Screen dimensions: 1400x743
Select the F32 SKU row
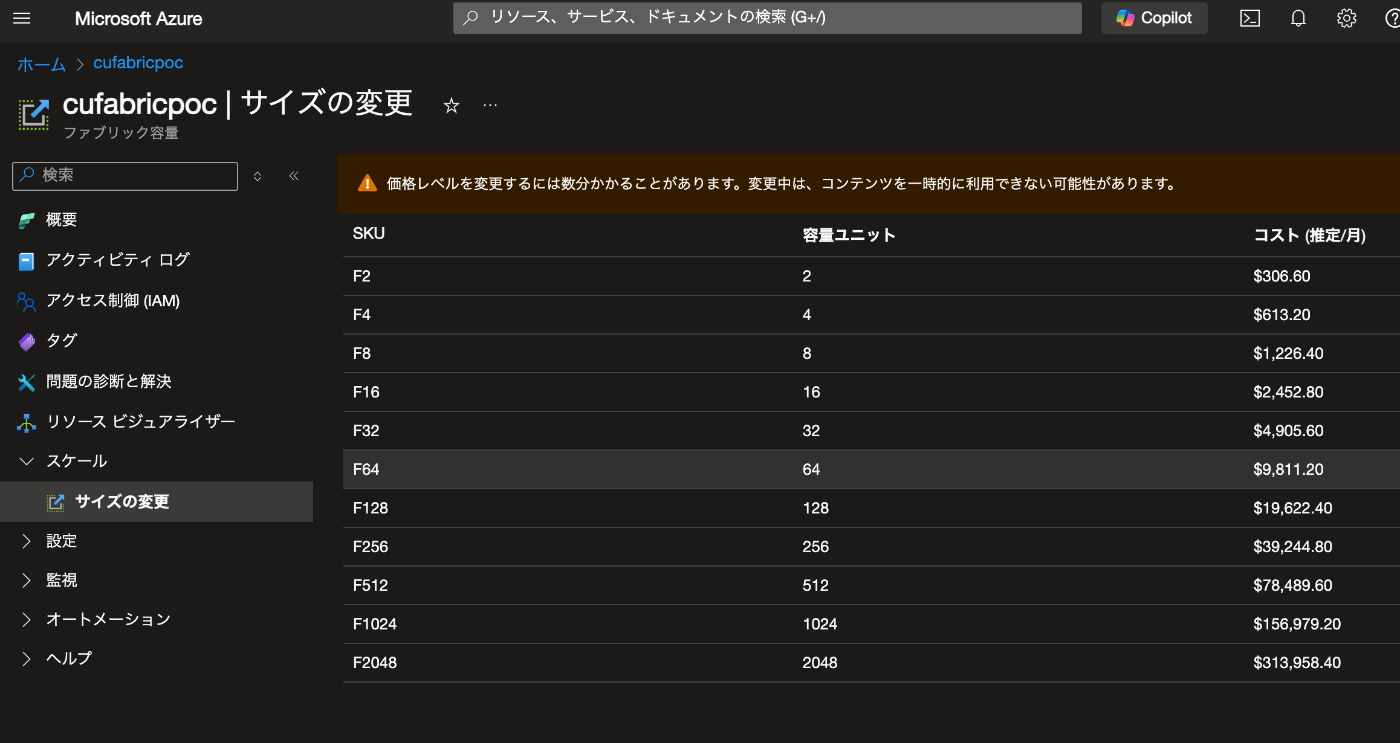click(x=871, y=431)
